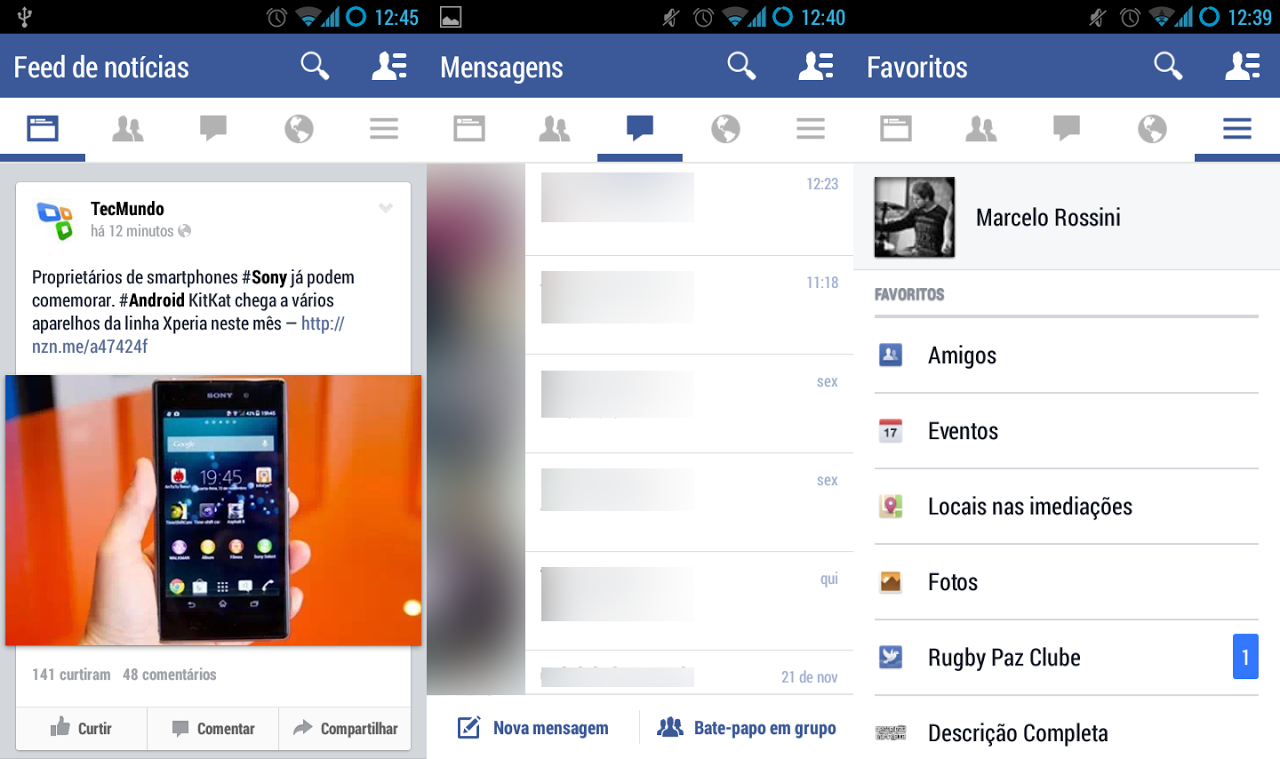The height and width of the screenshot is (759, 1280).
Task: Switch to news feed tab in Favoritos screen
Action: [x=896, y=128]
